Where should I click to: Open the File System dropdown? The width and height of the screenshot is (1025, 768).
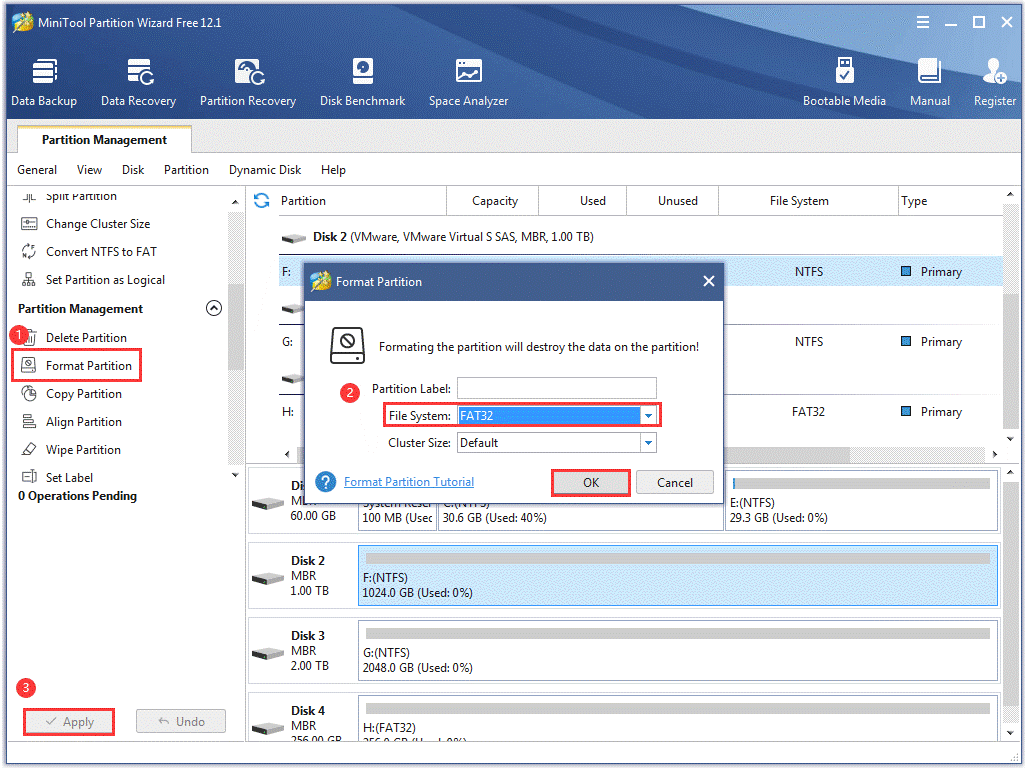(648, 416)
